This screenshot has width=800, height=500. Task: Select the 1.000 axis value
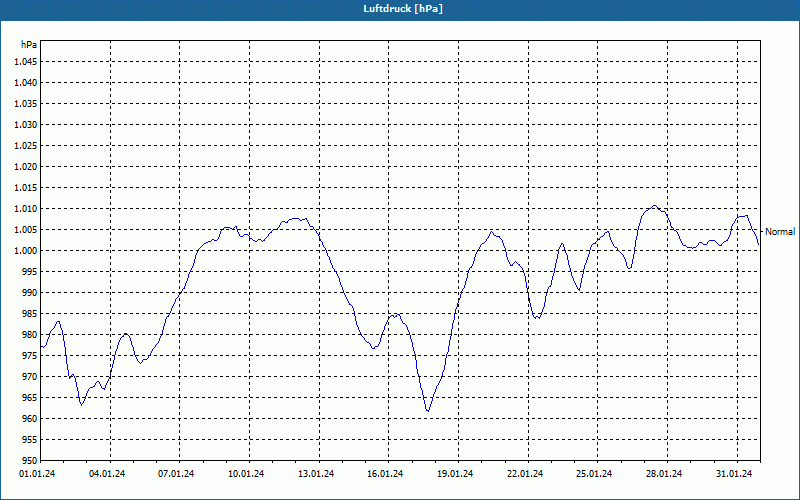click(25, 251)
